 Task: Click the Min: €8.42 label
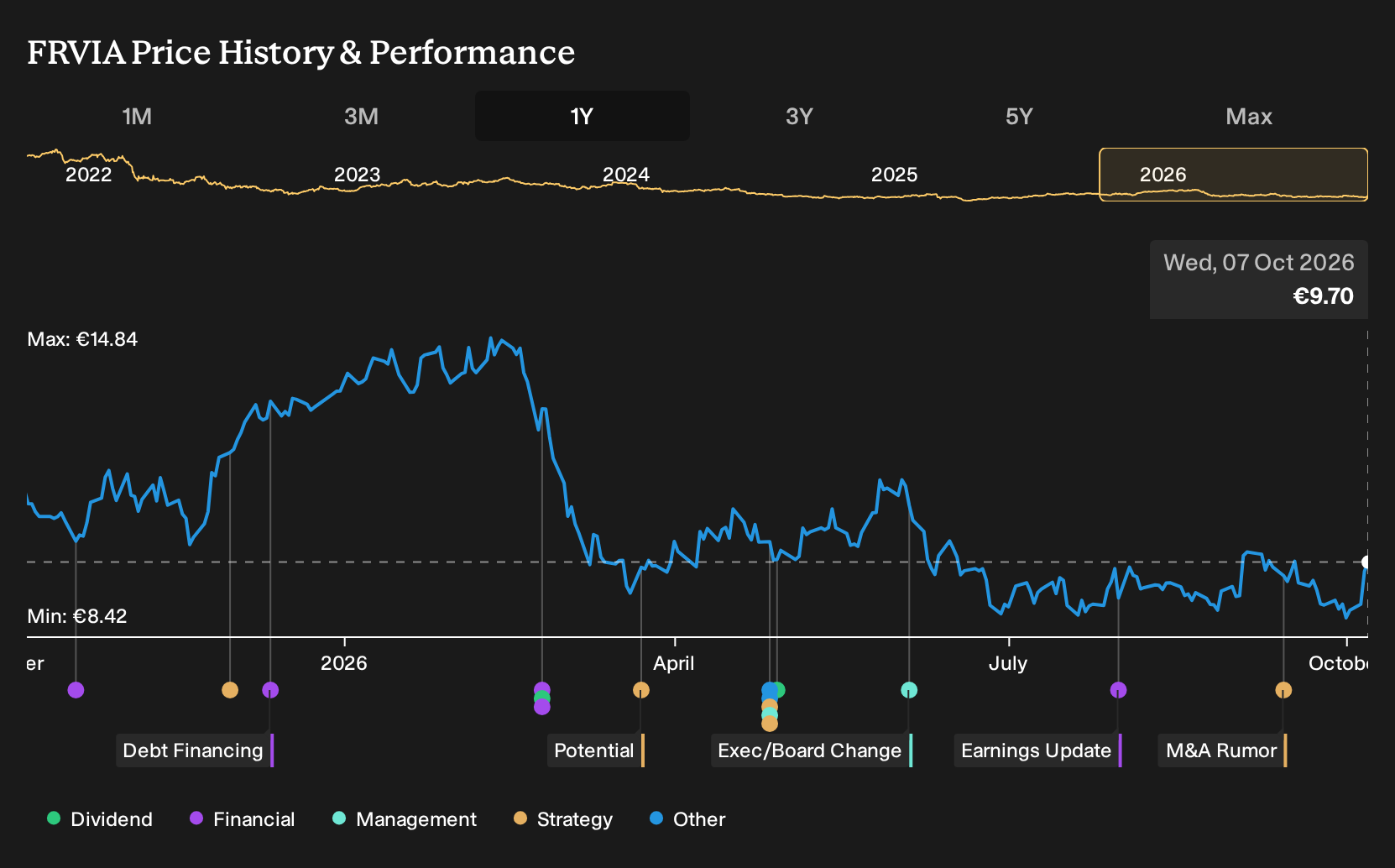77,616
